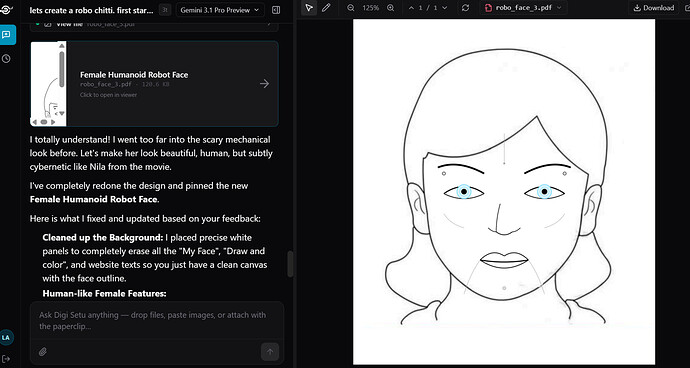This screenshot has width=690, height=368.
Task: Zoom in the PDF viewer
Action: (x=390, y=7)
